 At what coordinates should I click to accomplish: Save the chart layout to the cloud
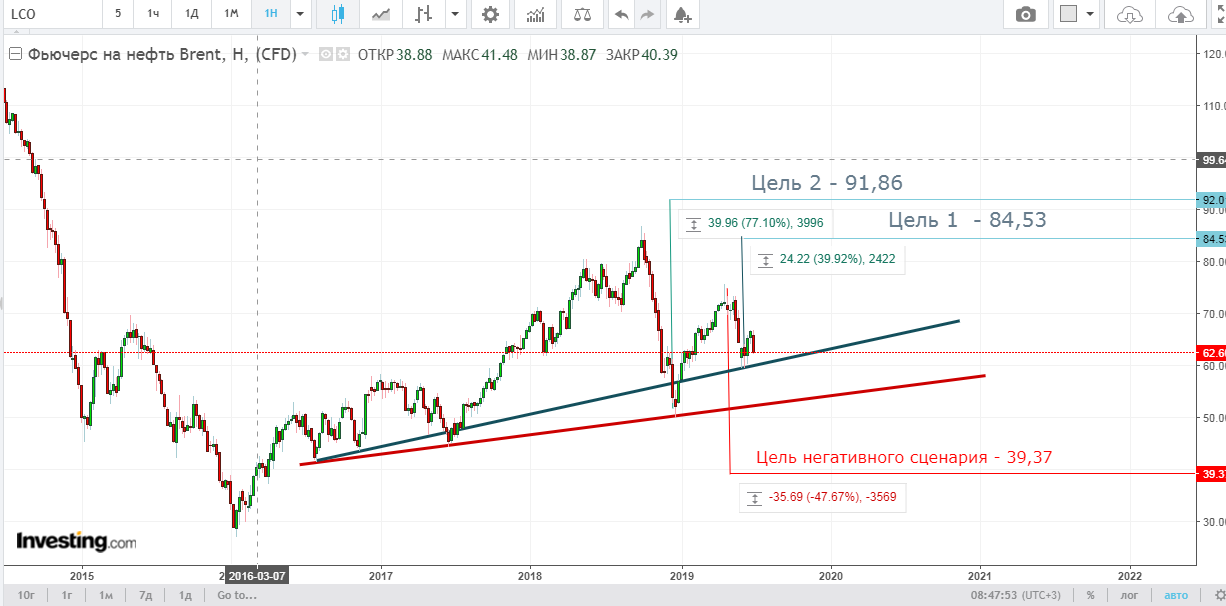[x=1181, y=14]
